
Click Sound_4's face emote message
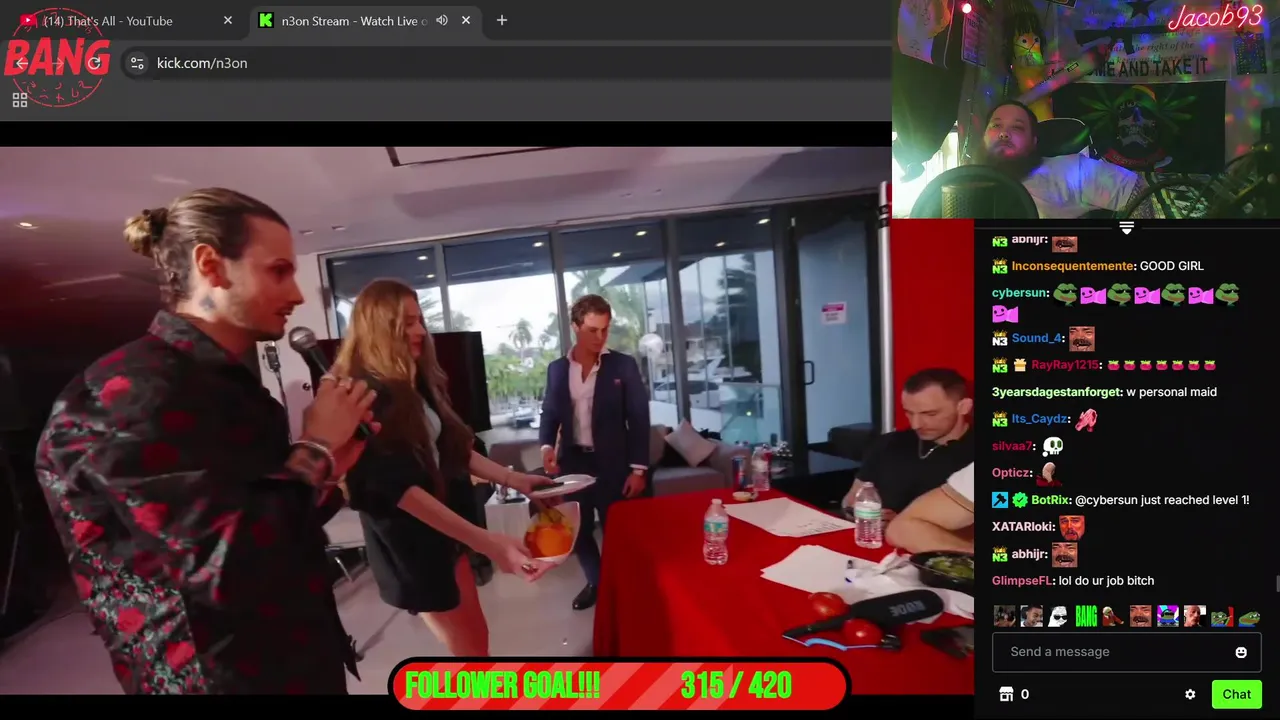pos(1082,338)
